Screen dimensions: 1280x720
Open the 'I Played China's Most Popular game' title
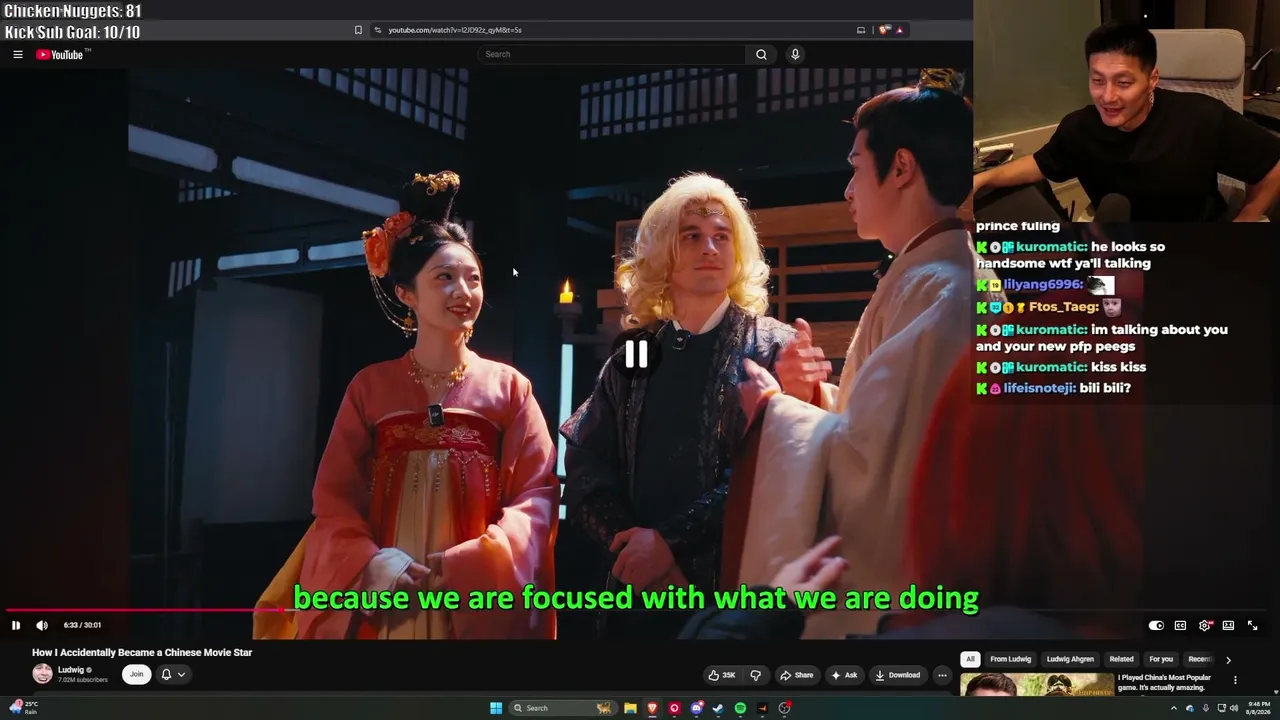tap(1165, 682)
